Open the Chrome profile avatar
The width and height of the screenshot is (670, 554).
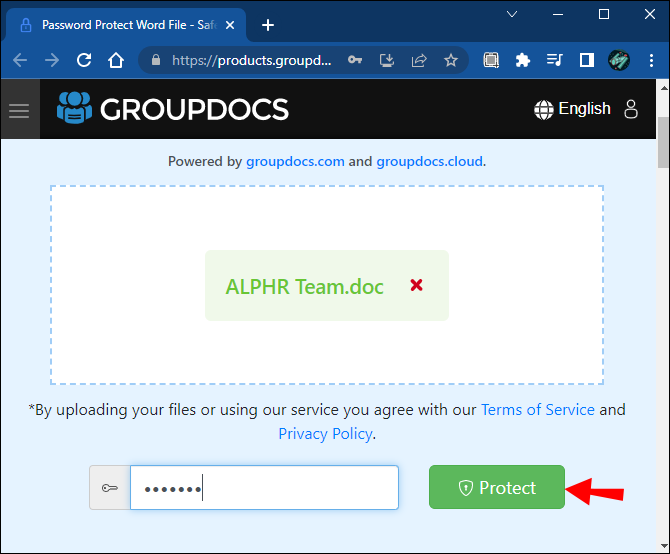619,60
